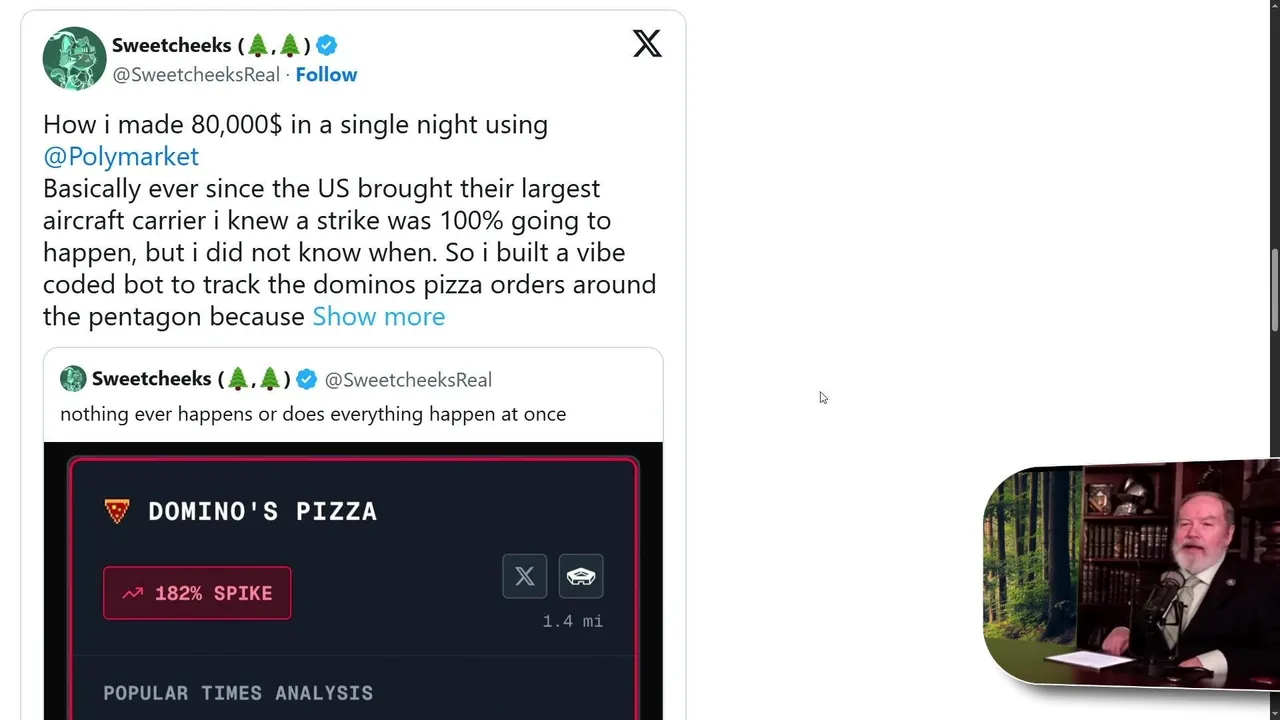
Task: Open the quoted tweet's "nothing ever happens" text
Action: tap(313, 414)
